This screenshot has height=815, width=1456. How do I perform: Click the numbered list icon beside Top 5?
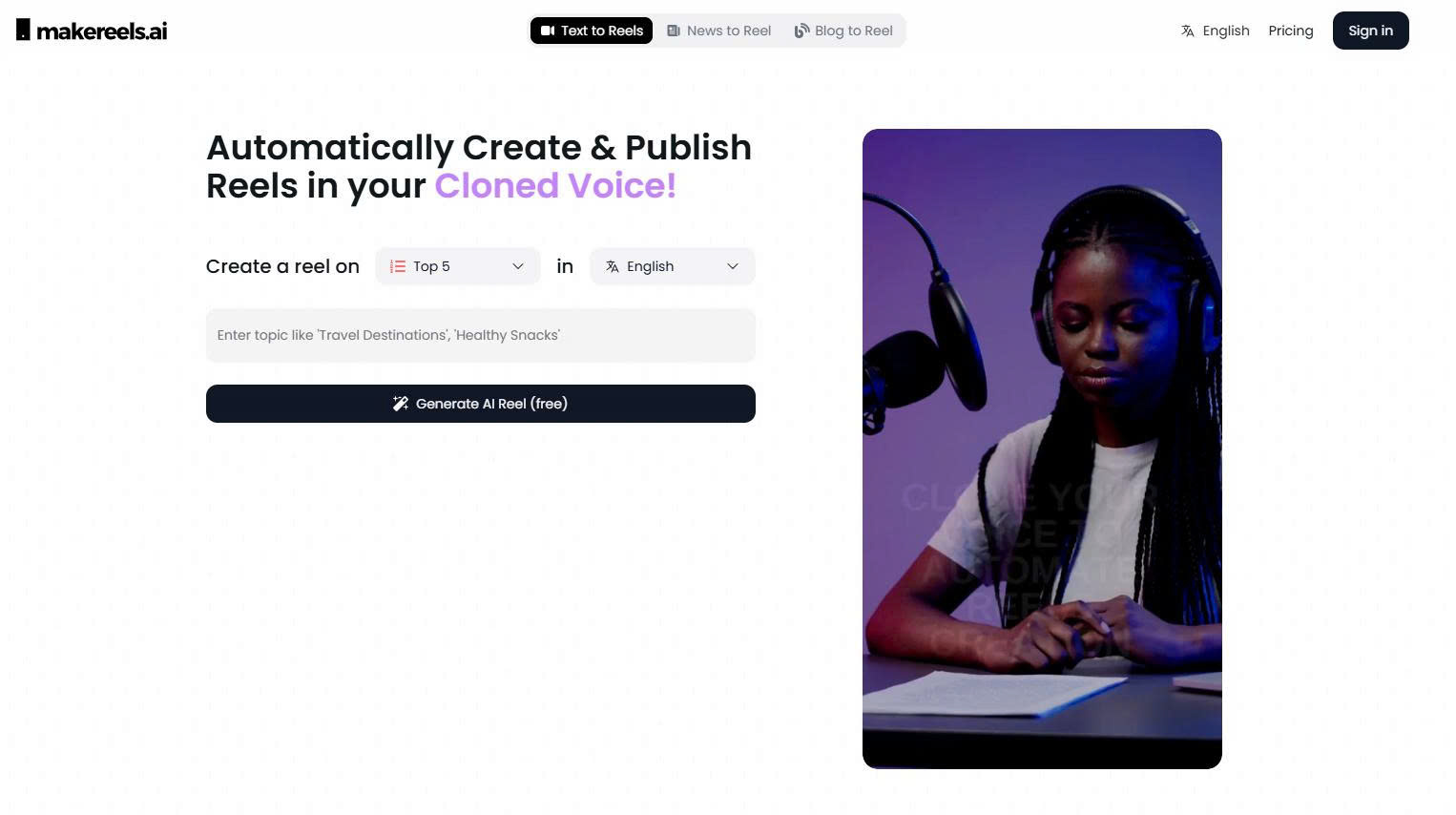point(398,266)
